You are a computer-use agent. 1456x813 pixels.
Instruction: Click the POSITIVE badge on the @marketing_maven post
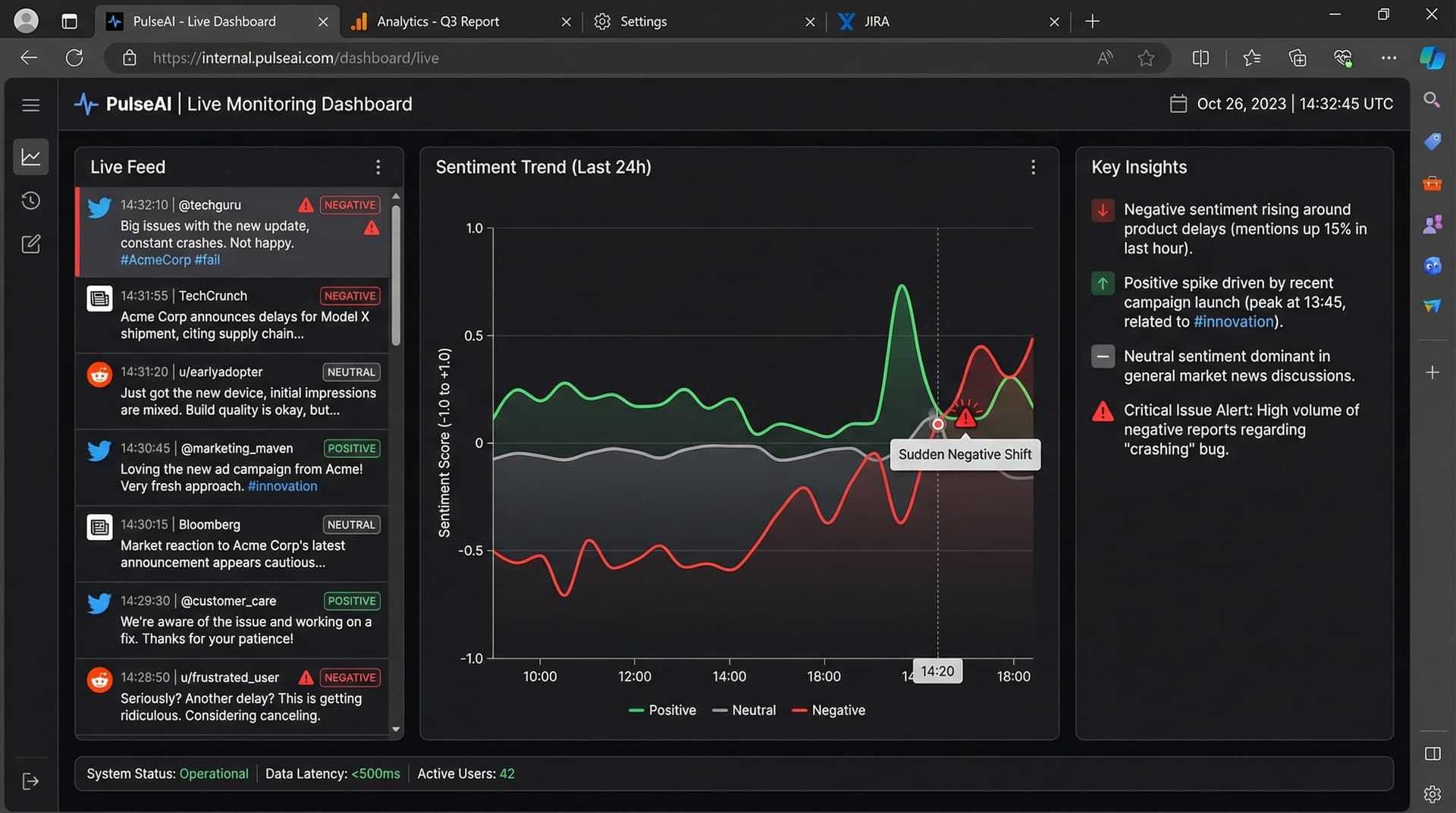point(351,449)
